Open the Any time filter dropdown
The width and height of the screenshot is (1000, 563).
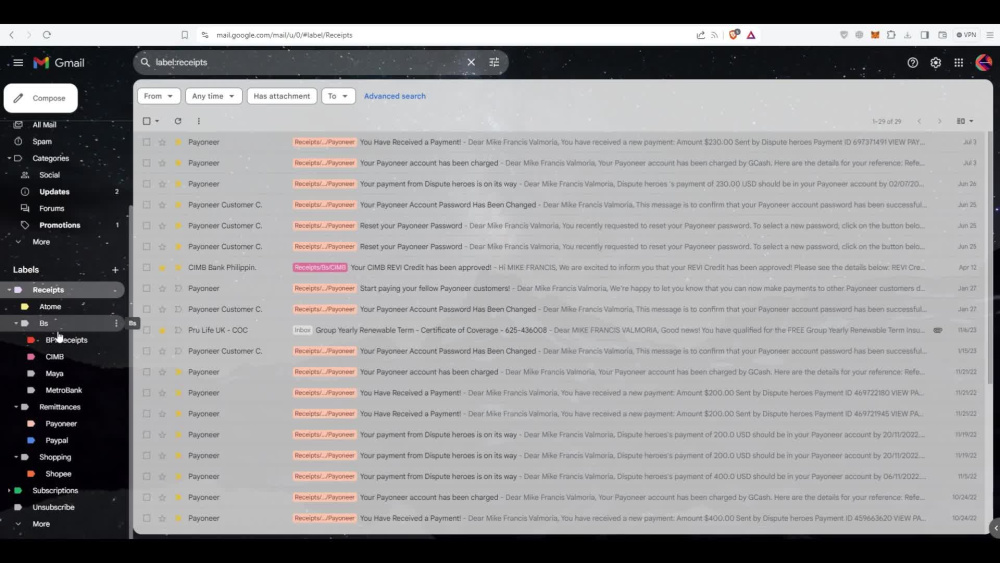pos(213,96)
